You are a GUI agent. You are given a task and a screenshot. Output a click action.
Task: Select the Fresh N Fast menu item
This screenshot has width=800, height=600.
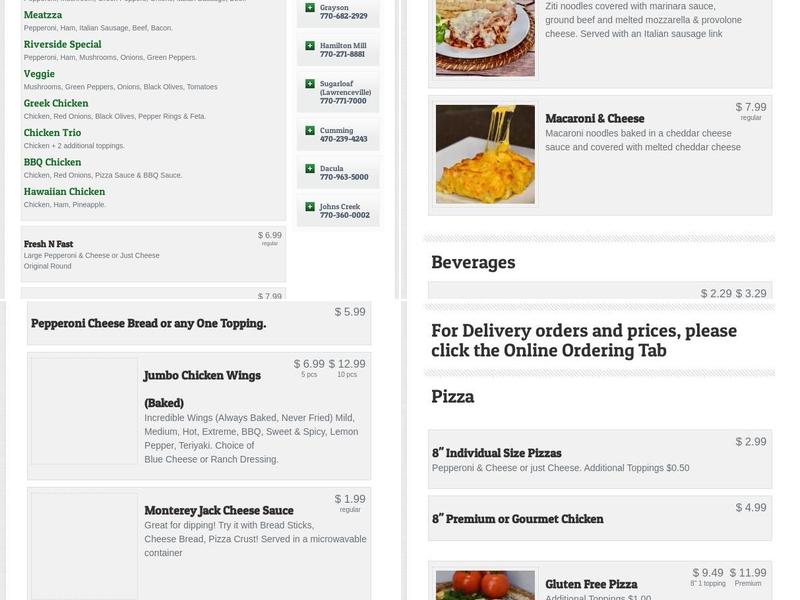coord(153,254)
